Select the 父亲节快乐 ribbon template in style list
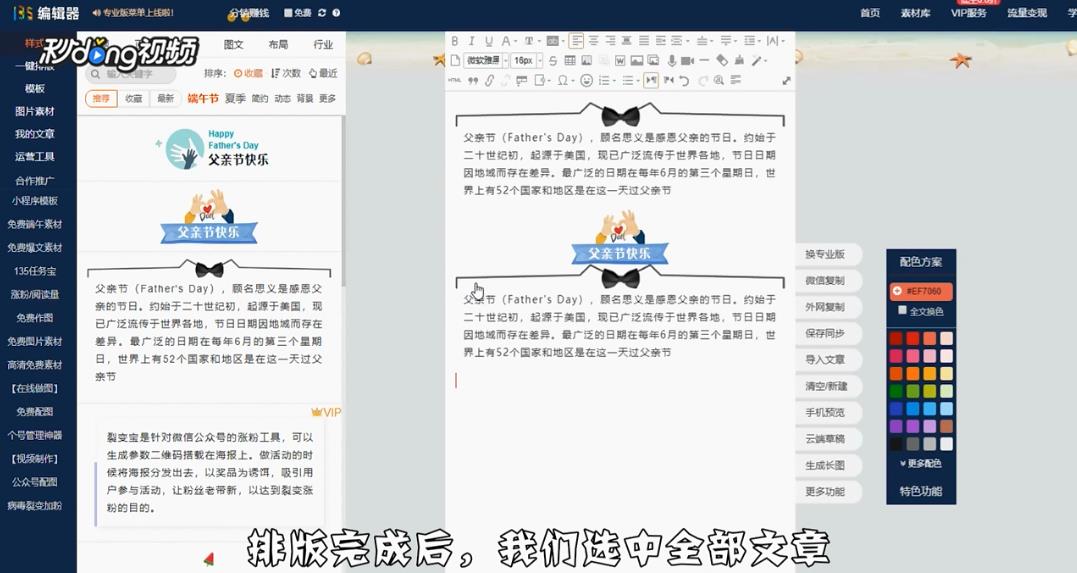Screen dimensions: 1077x573 [x=209, y=217]
